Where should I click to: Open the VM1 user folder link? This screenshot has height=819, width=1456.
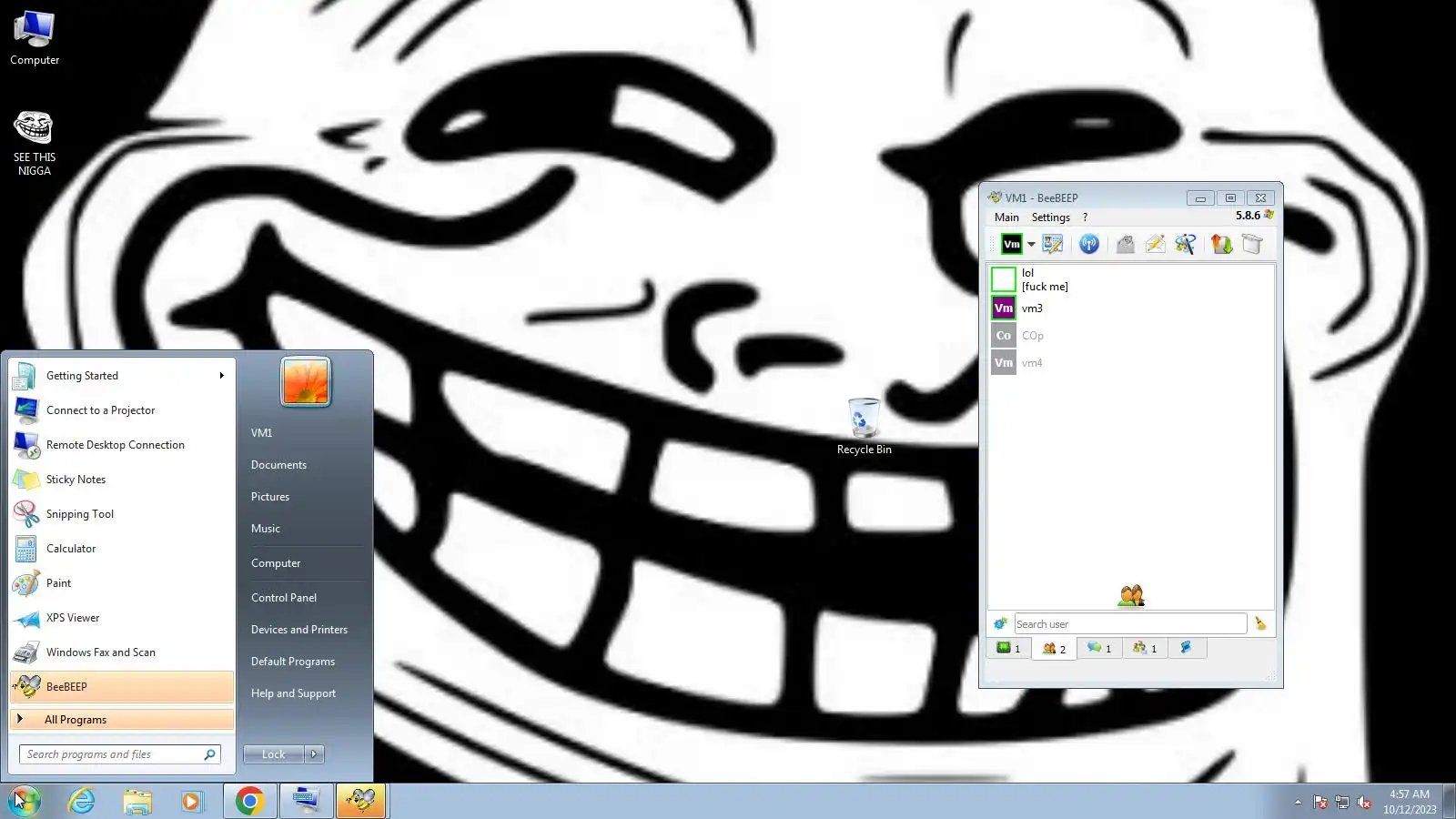tap(261, 433)
